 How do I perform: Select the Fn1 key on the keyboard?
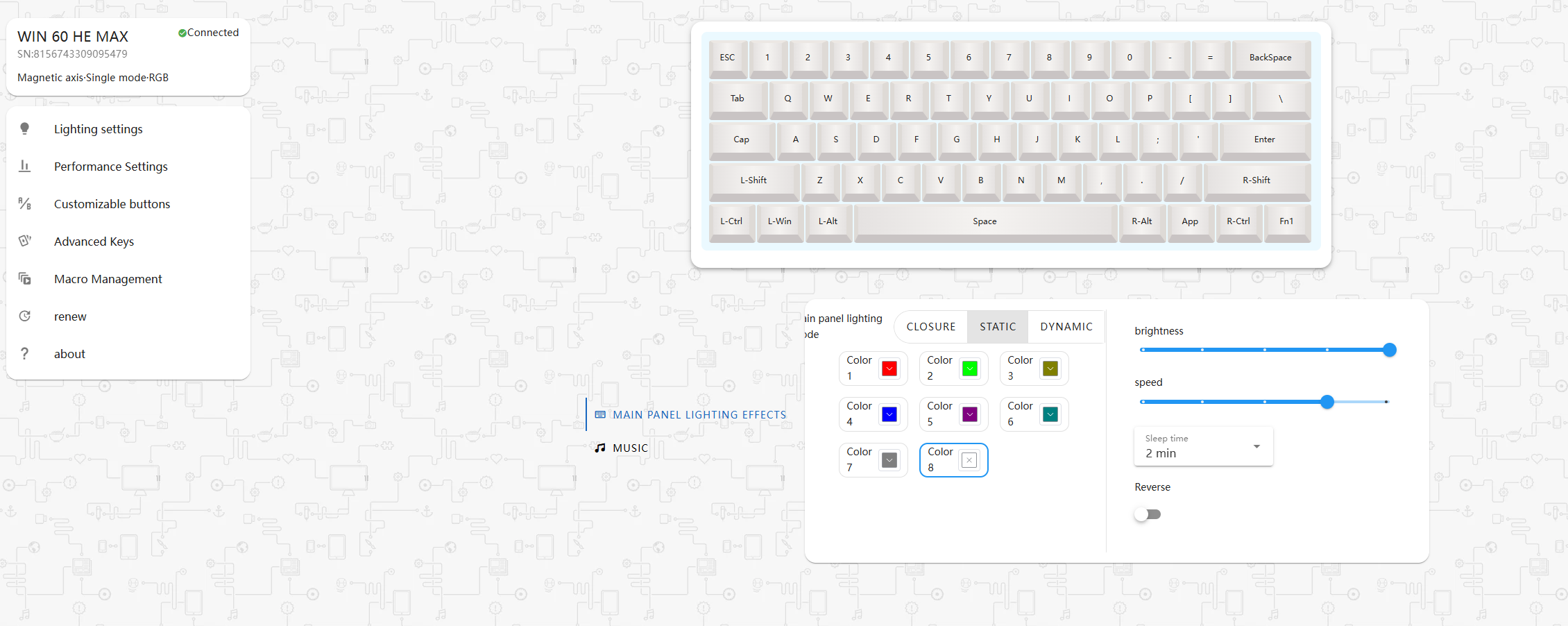point(1286,221)
